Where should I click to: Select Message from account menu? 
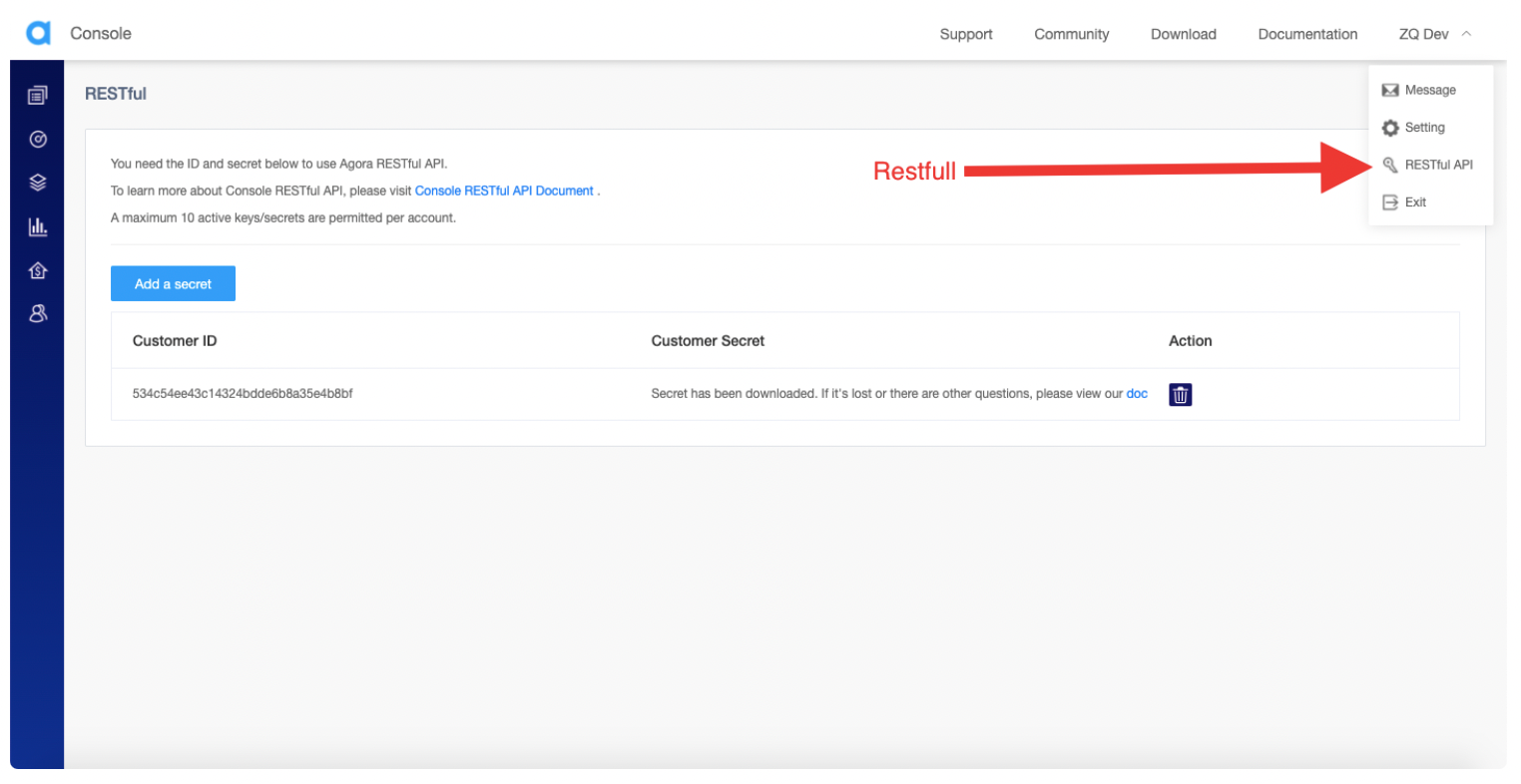point(1430,91)
